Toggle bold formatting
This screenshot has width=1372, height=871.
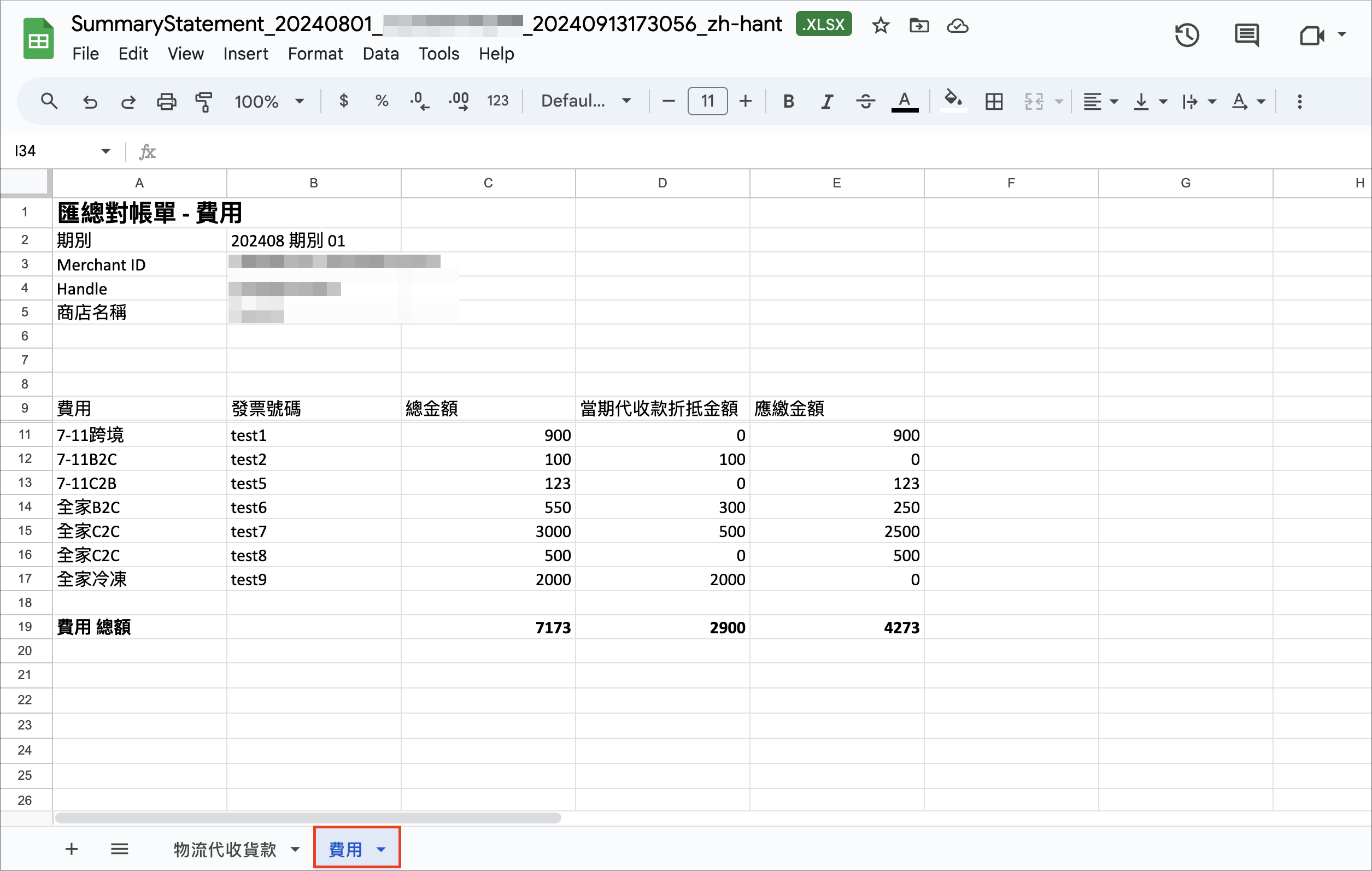789,102
